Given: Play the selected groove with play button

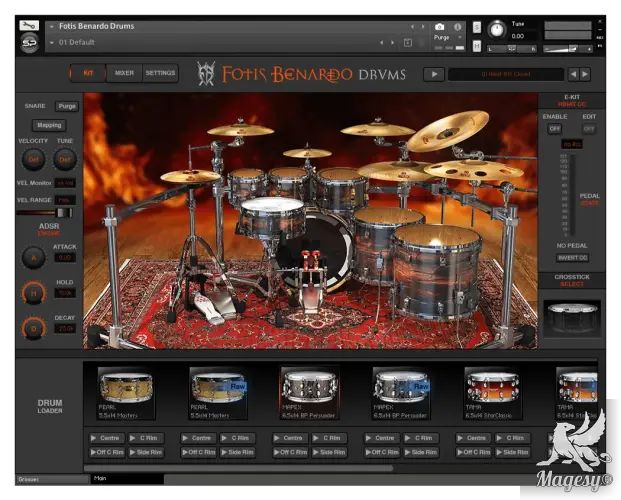Looking at the screenshot, I should (434, 74).
